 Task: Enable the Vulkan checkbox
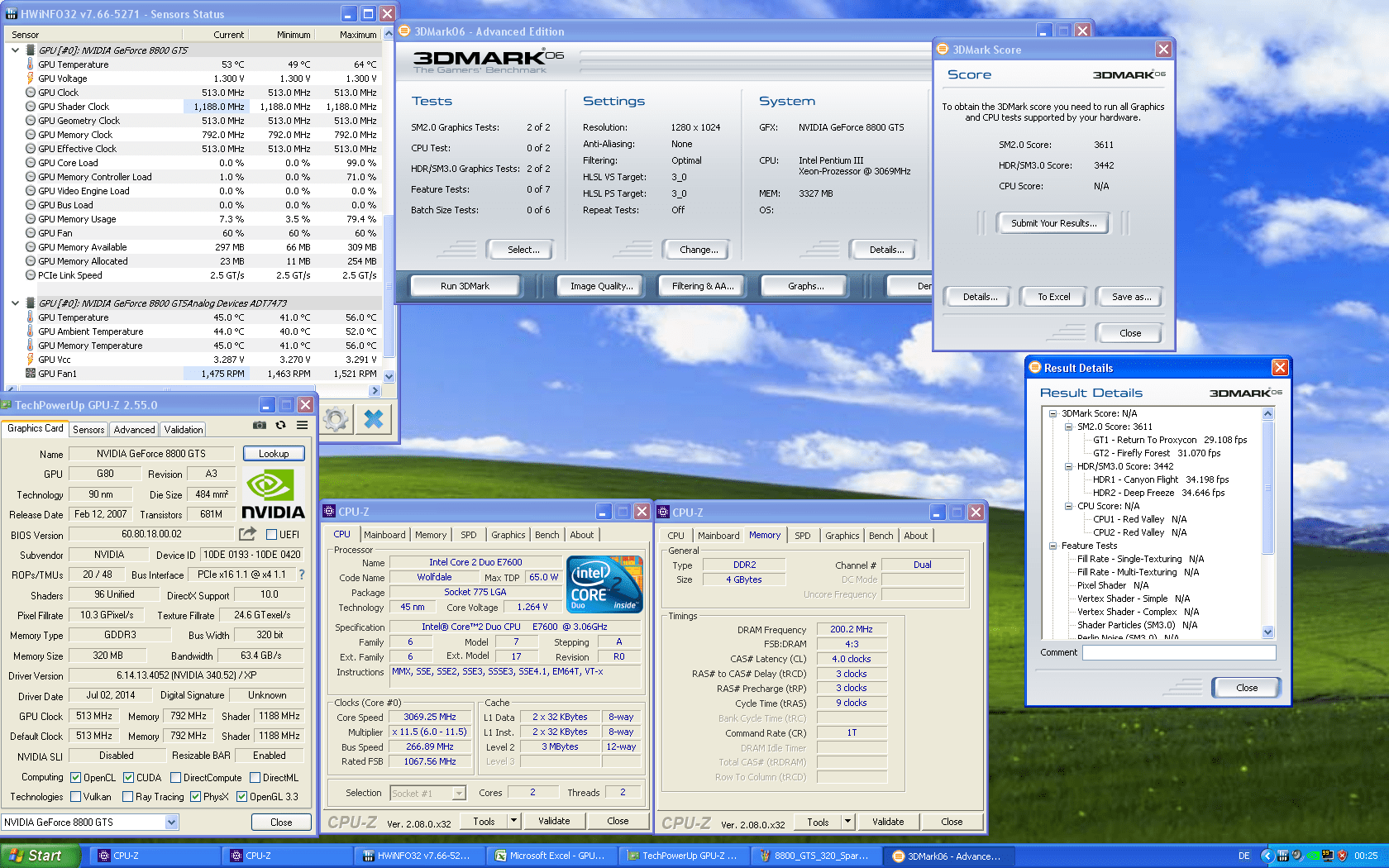tap(76, 797)
